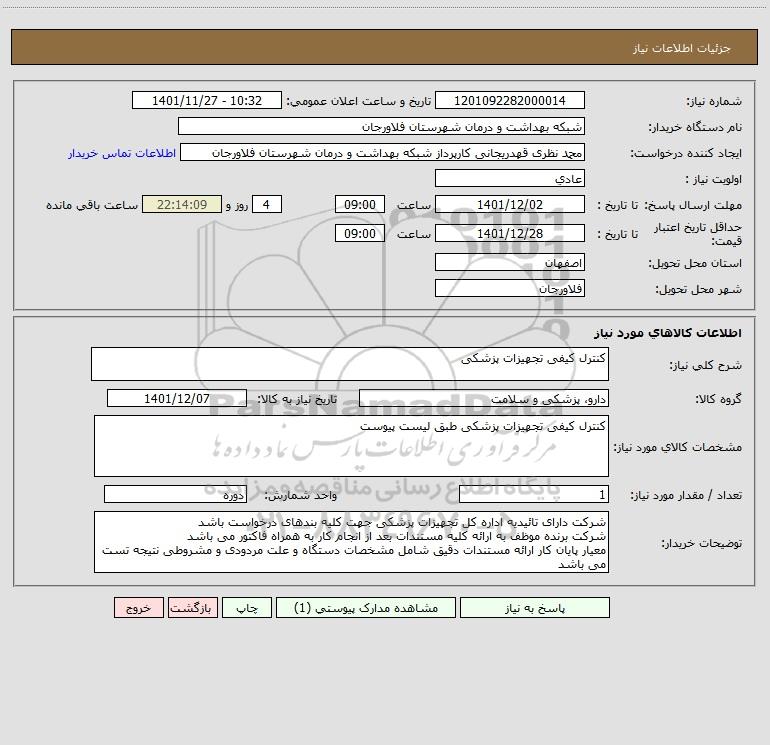Click the price validity date 1401/12/28
The image size is (770, 745).
(510, 233)
